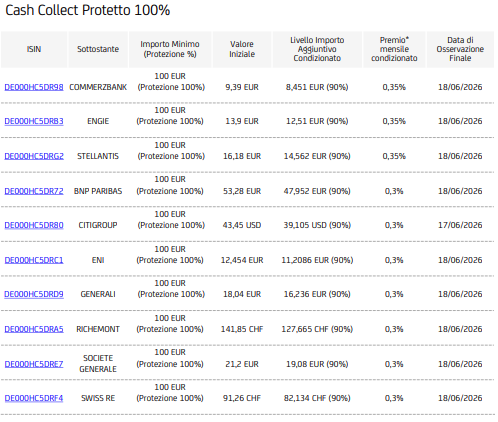Select the COMMERZBANK underlying cell
498x422 pixels.
(98, 87)
